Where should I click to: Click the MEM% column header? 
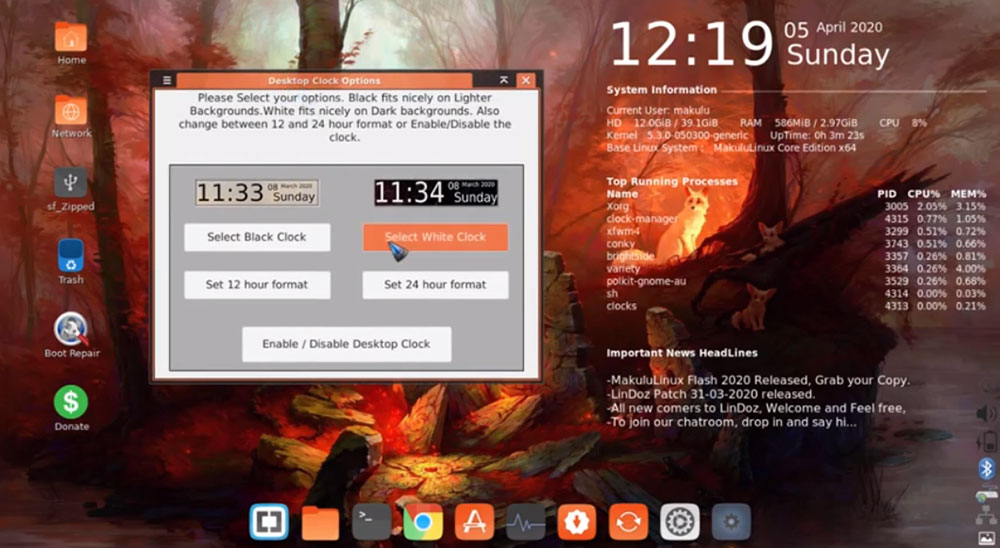(968, 194)
